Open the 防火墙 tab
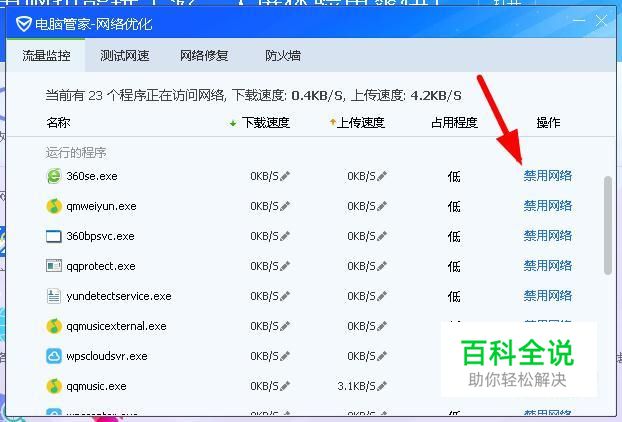 pos(283,56)
